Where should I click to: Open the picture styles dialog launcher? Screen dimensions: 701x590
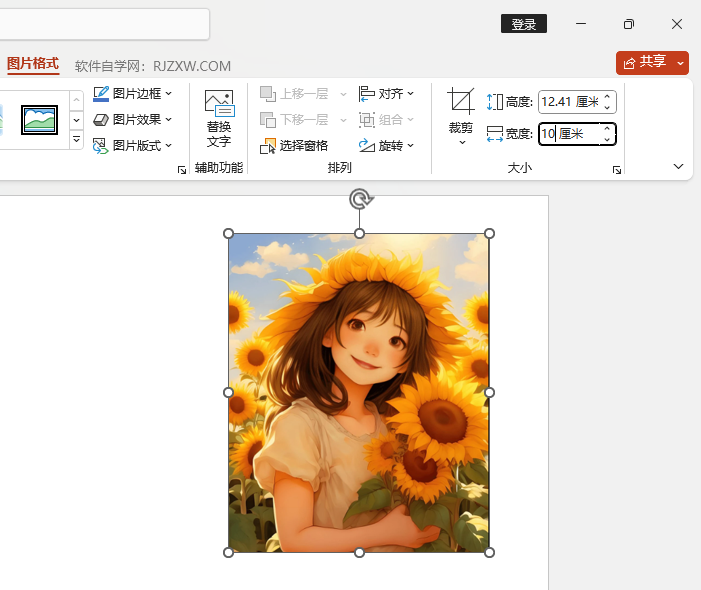click(182, 170)
